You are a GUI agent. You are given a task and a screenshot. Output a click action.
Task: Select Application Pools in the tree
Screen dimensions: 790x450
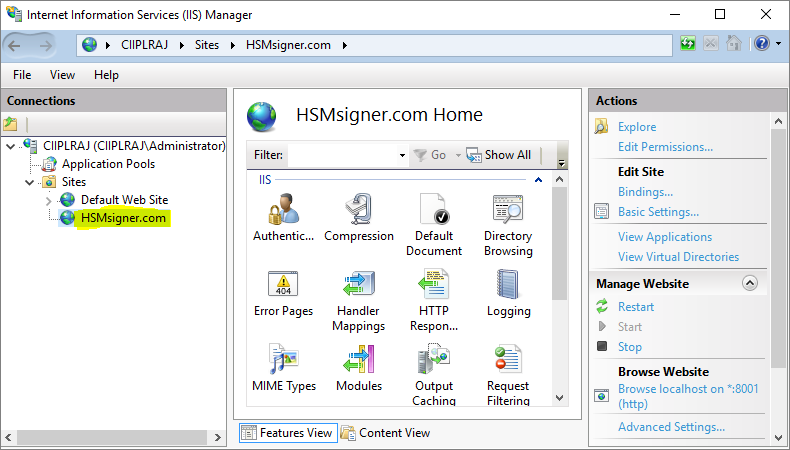tap(108, 164)
